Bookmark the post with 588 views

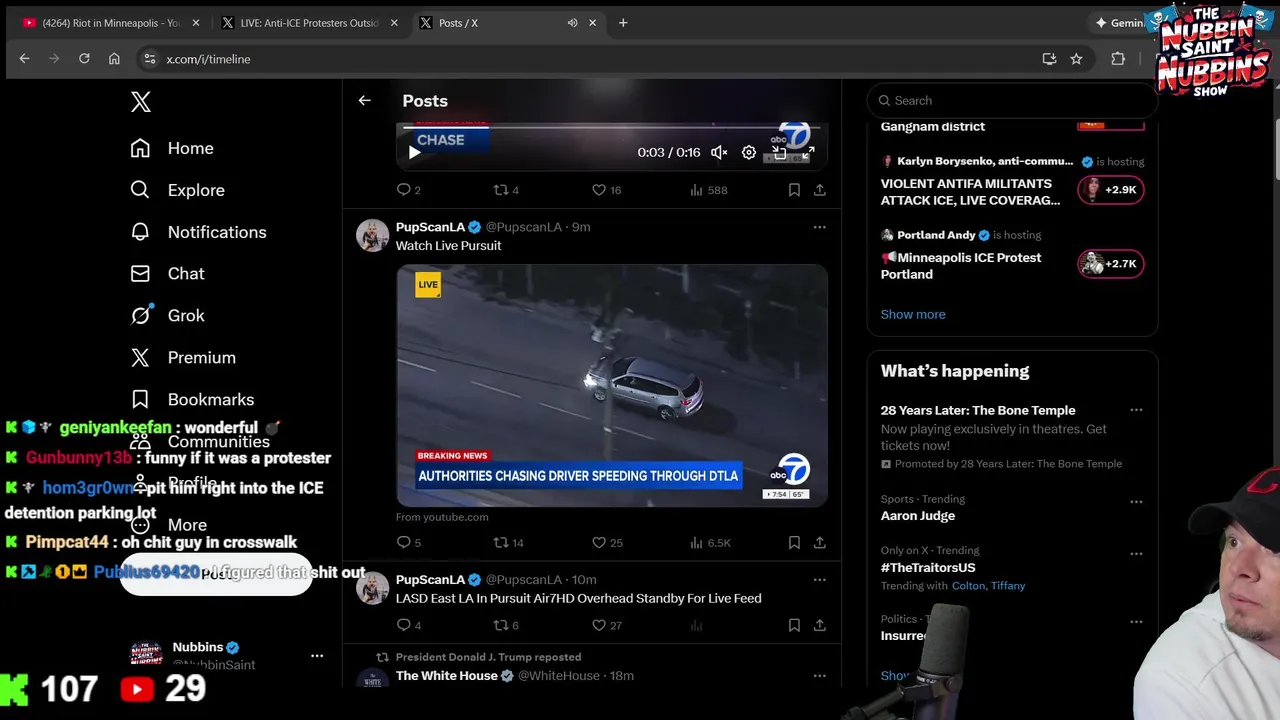point(794,190)
